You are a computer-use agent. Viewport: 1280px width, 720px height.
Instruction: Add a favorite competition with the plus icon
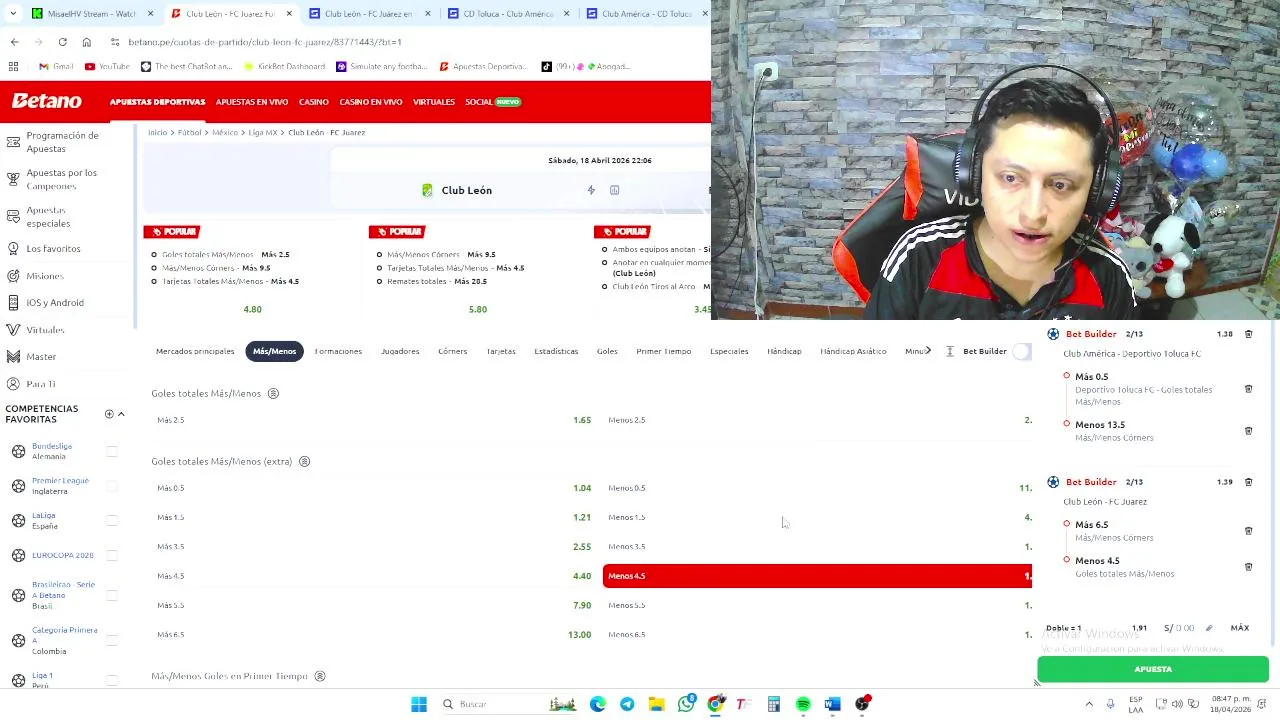[109, 414]
